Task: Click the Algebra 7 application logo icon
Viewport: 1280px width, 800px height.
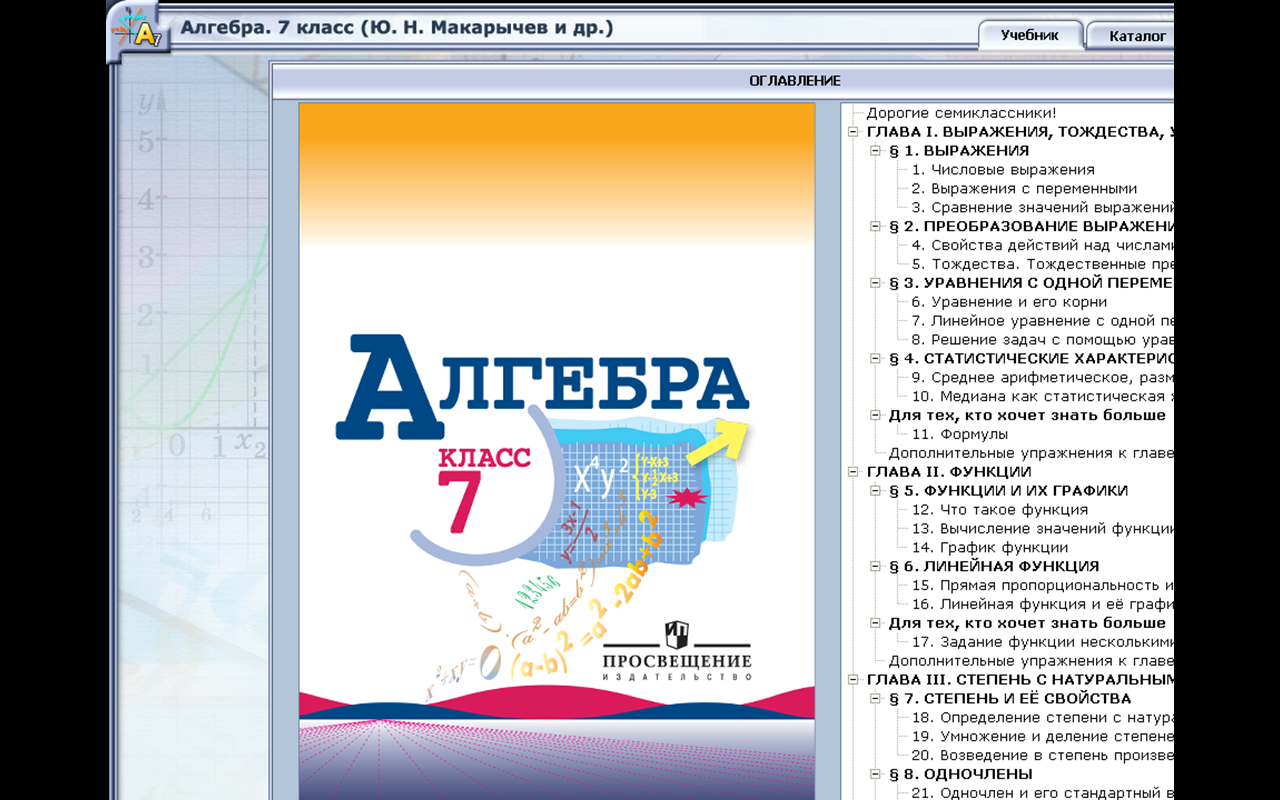Action: point(139,29)
